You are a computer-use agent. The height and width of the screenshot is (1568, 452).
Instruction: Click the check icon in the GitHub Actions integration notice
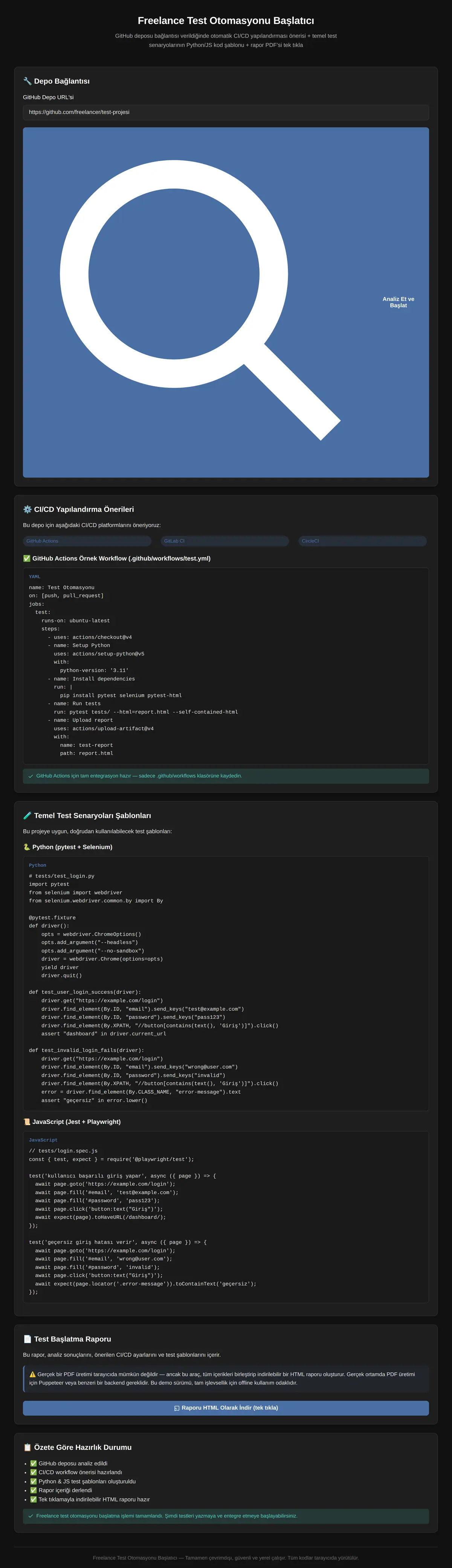tap(31, 776)
